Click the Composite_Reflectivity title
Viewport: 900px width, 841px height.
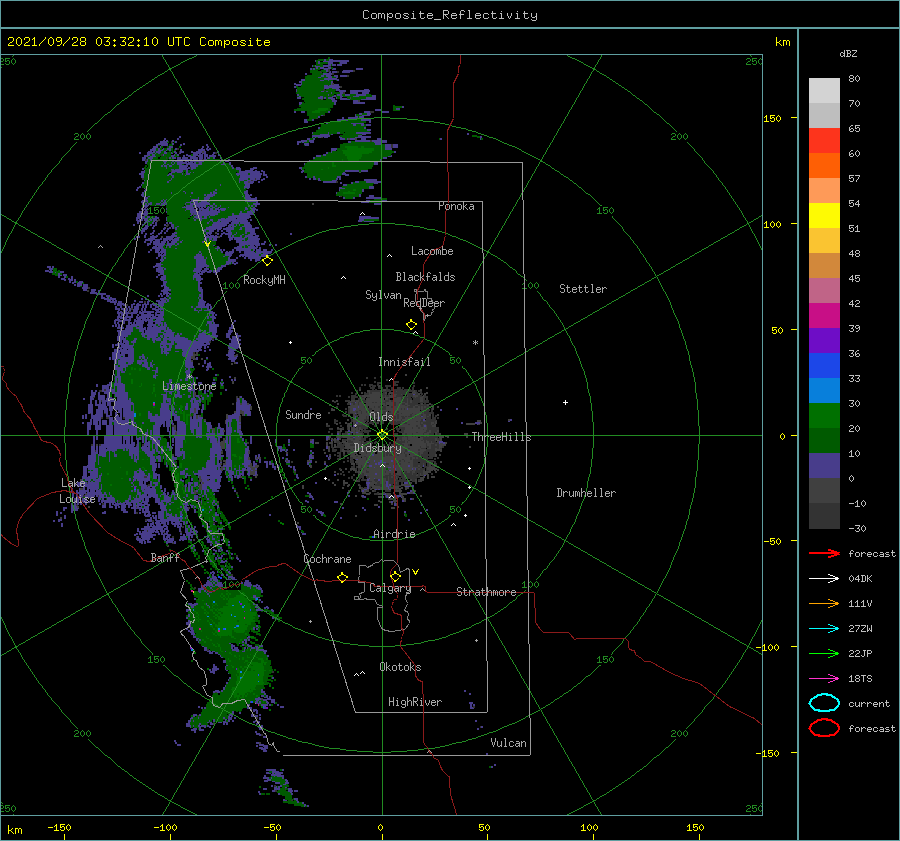coord(449,15)
